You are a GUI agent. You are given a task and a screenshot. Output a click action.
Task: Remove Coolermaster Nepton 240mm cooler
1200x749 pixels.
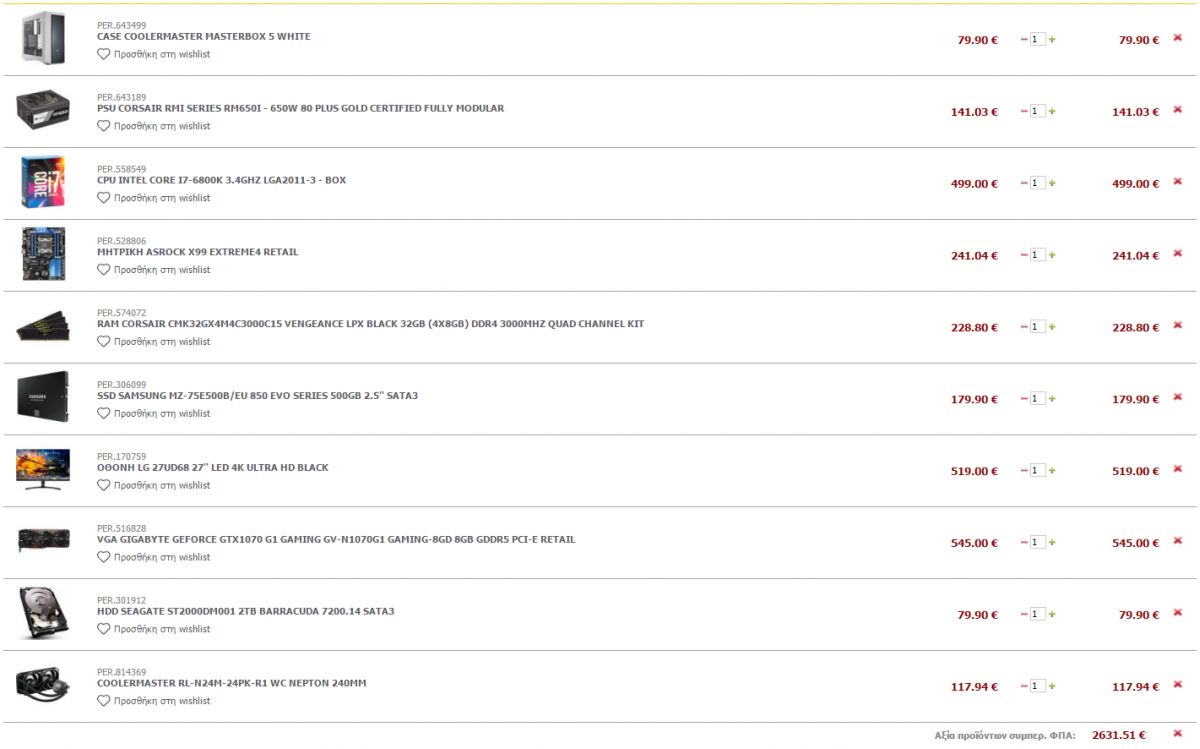(x=1177, y=685)
